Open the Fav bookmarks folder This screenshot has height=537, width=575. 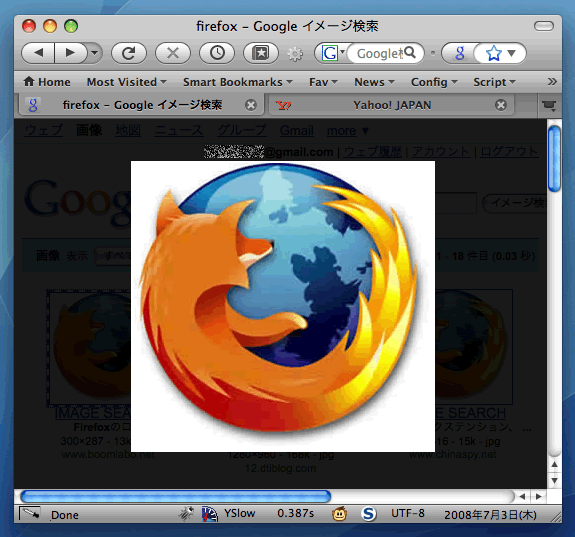(x=323, y=82)
